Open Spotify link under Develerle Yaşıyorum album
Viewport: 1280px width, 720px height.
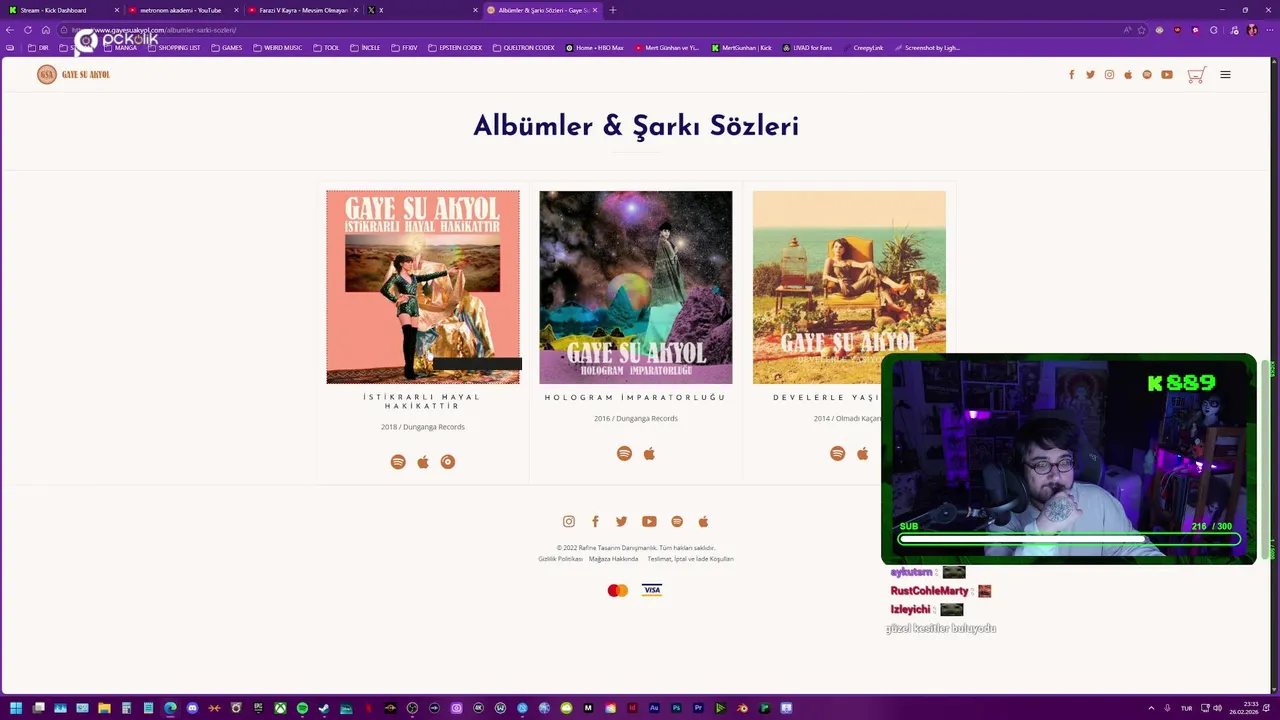[837, 454]
